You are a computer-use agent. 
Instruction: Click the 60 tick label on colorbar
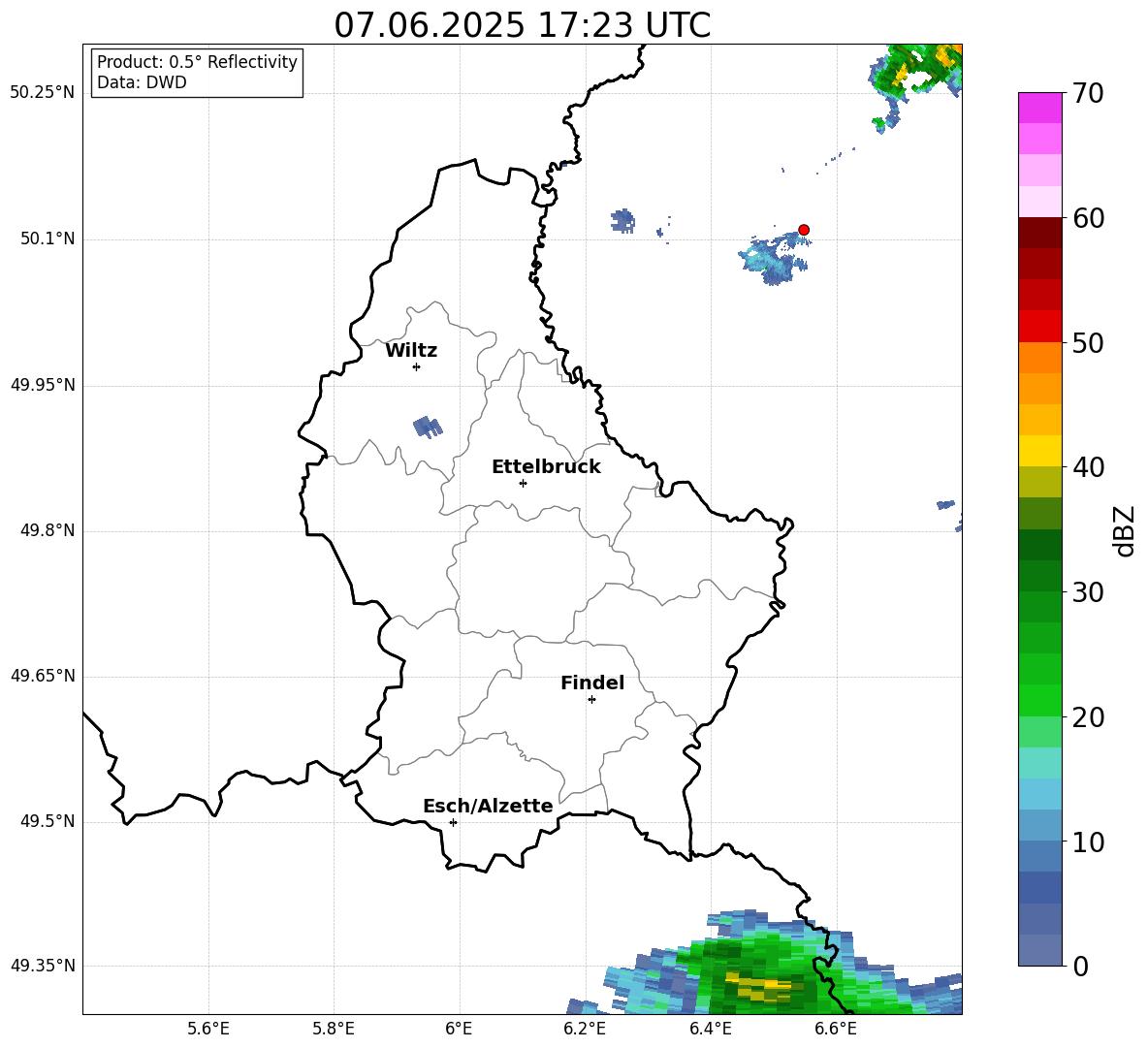point(1087,218)
